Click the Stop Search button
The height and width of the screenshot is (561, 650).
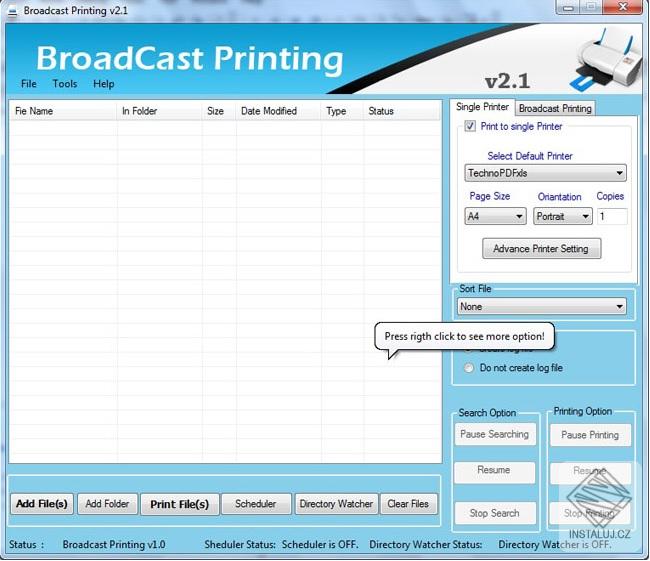click(495, 513)
